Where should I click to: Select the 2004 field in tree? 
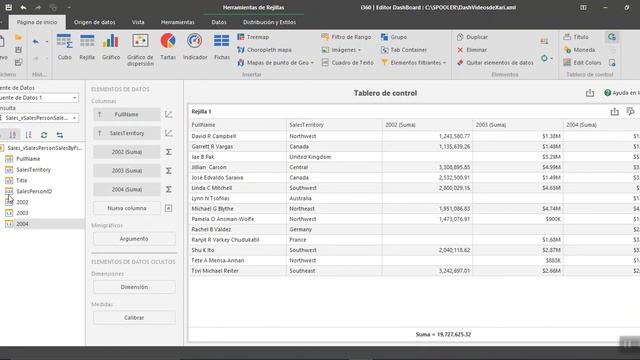tap(22, 224)
